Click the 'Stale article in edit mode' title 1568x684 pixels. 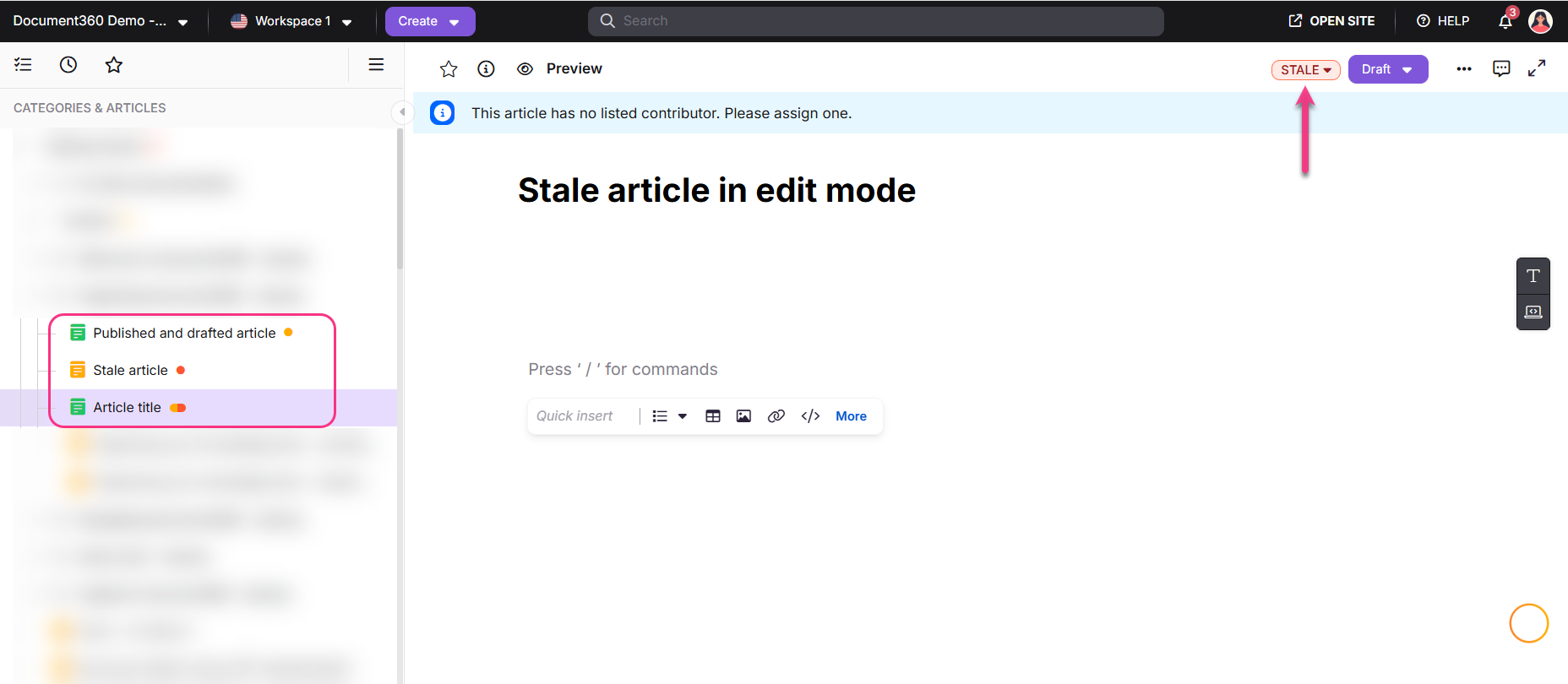716,190
